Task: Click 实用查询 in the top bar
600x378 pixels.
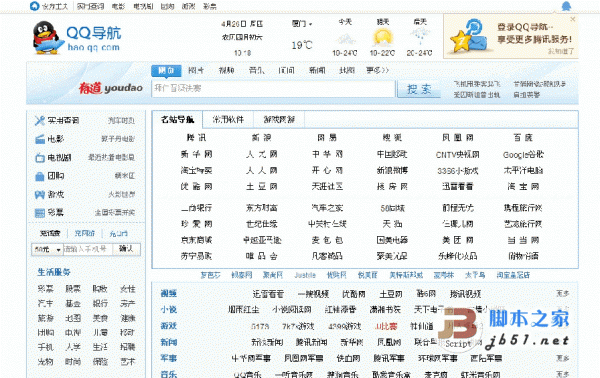Action: tap(90, 6)
